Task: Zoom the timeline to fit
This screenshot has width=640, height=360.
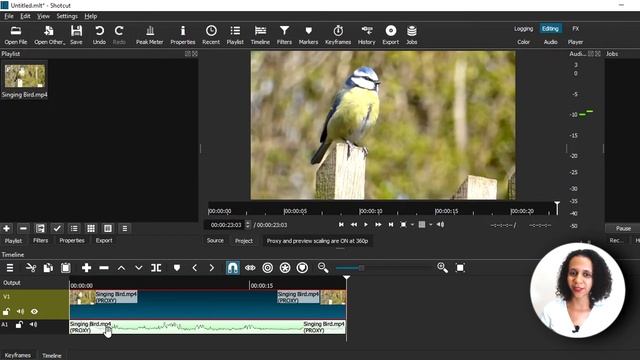Action: (460, 268)
